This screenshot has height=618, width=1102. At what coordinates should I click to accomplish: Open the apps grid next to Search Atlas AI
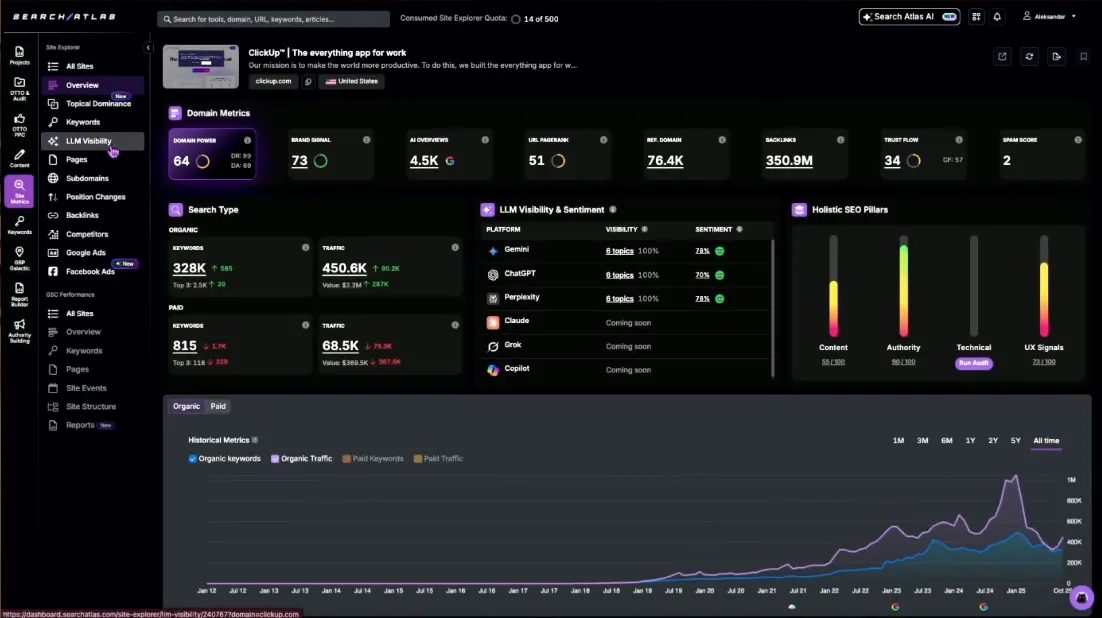coord(976,16)
